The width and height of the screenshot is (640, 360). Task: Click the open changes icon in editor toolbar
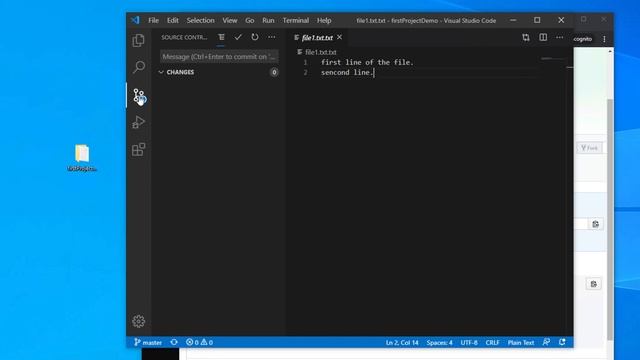click(x=526, y=38)
